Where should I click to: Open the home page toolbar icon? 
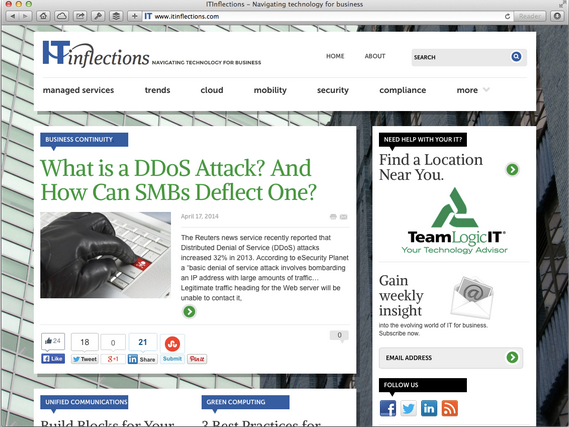(x=44, y=16)
